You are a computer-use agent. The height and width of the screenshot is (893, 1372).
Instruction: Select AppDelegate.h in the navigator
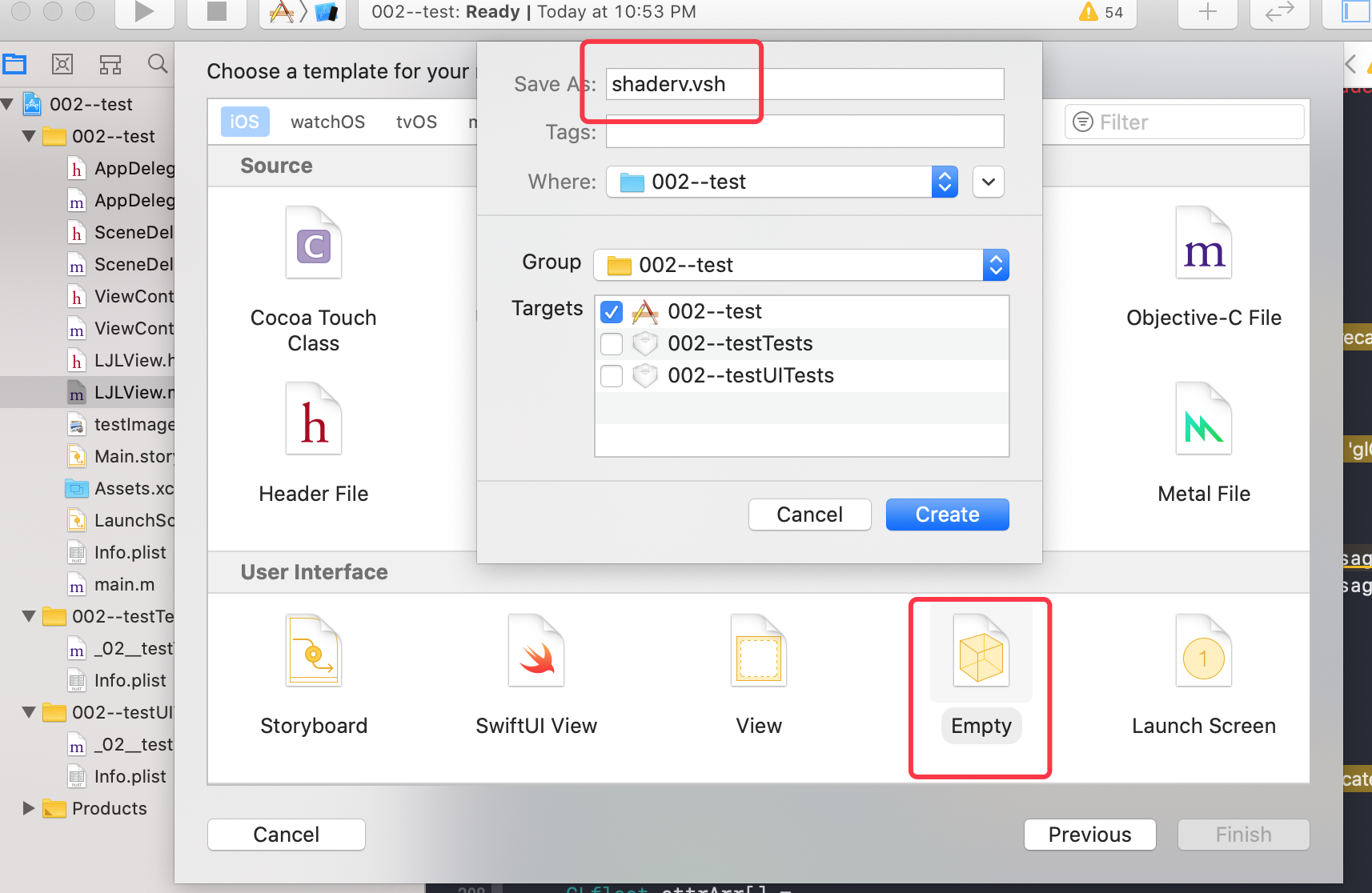(87, 168)
